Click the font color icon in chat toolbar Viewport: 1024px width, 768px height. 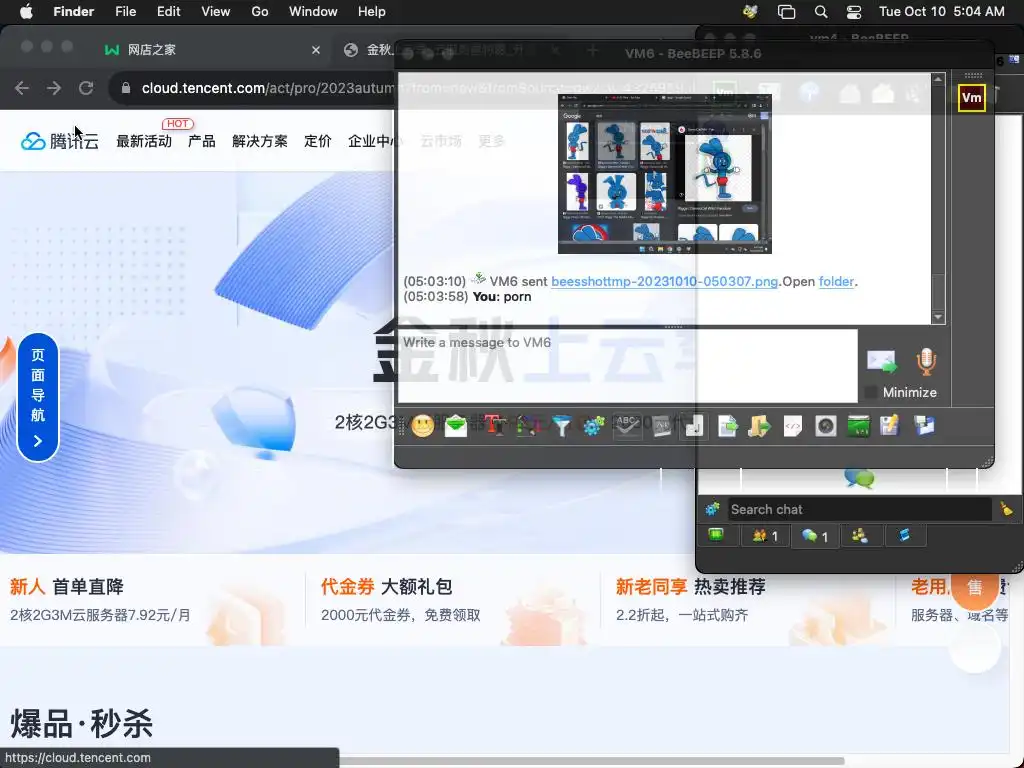tap(528, 426)
